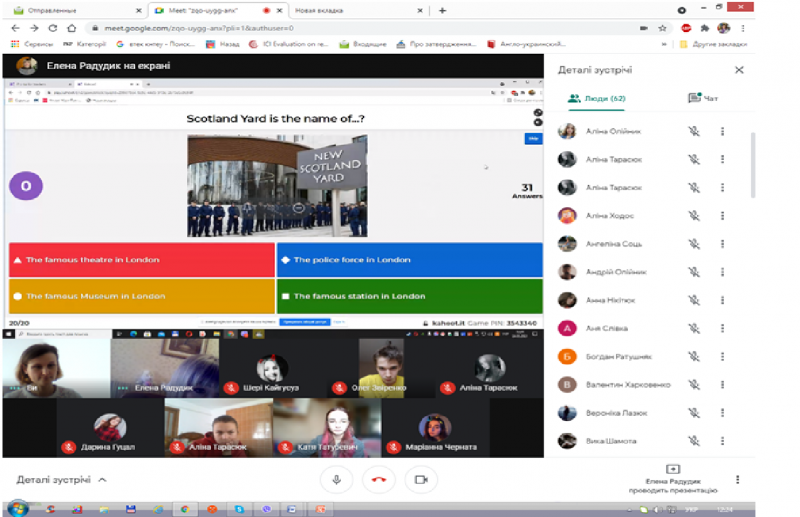Mute Аліна Олійник in the people list
800x517 pixels.
coord(694,131)
